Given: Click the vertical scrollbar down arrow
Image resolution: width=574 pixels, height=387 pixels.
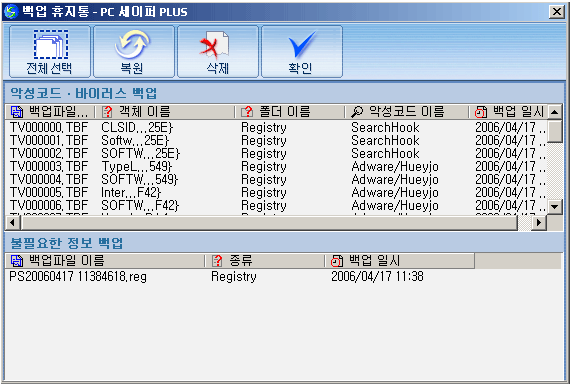Looking at the screenshot, I should click(x=555, y=207).
